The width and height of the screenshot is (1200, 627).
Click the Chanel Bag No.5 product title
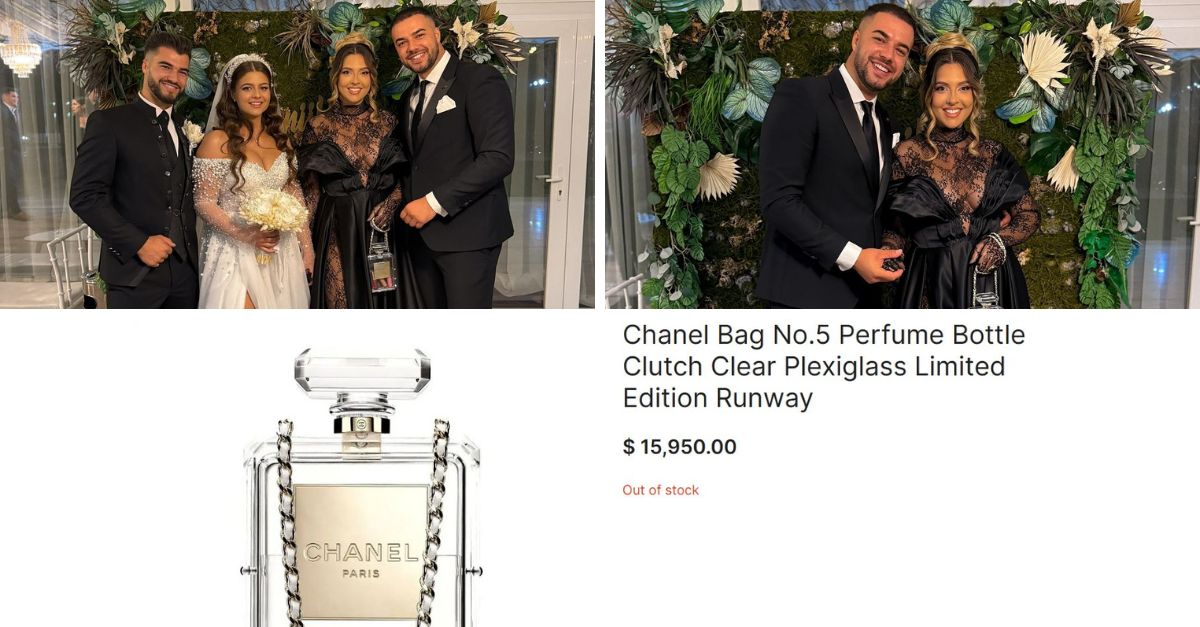tap(823, 366)
